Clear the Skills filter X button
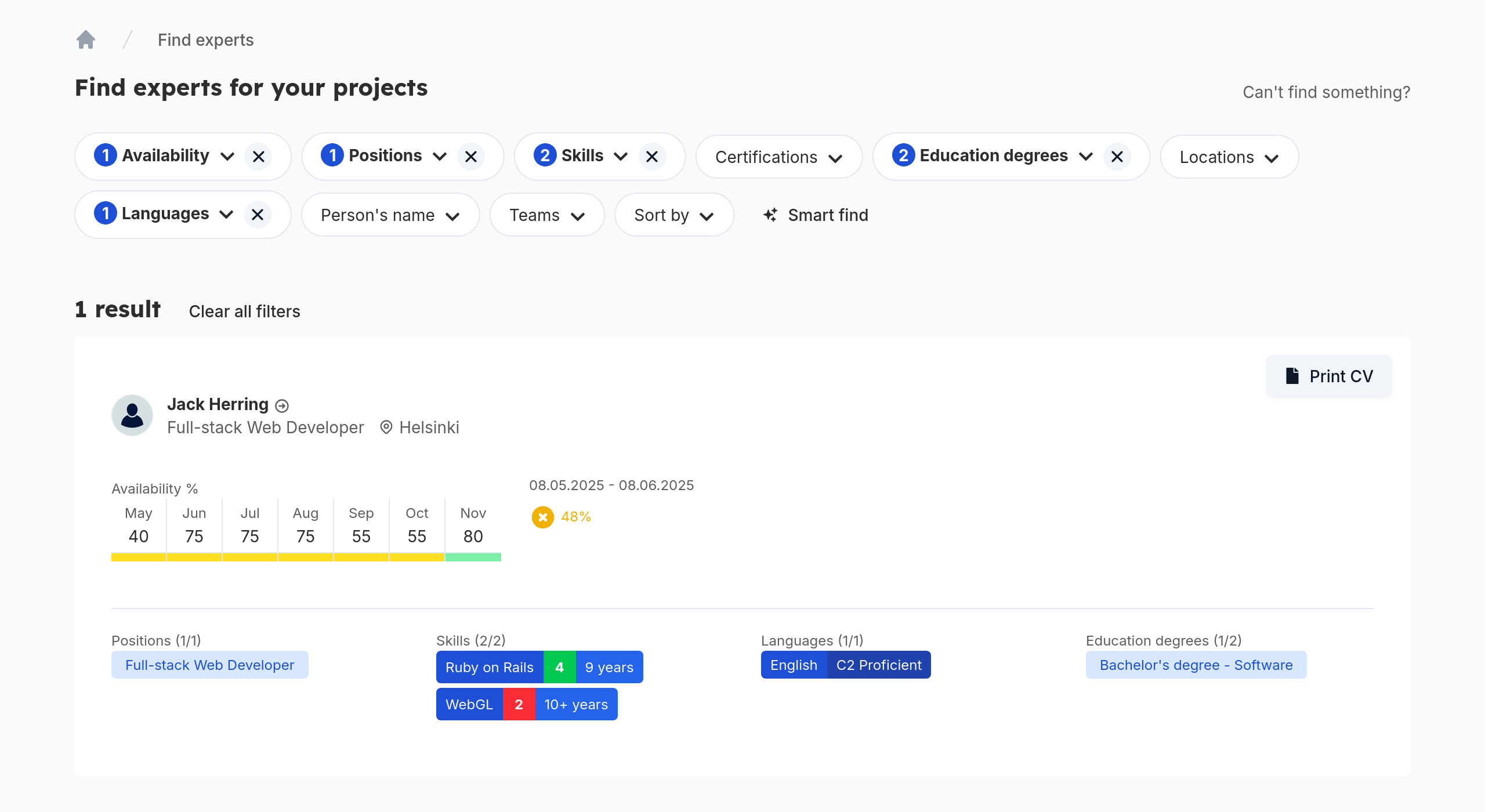1485x812 pixels. (x=652, y=157)
